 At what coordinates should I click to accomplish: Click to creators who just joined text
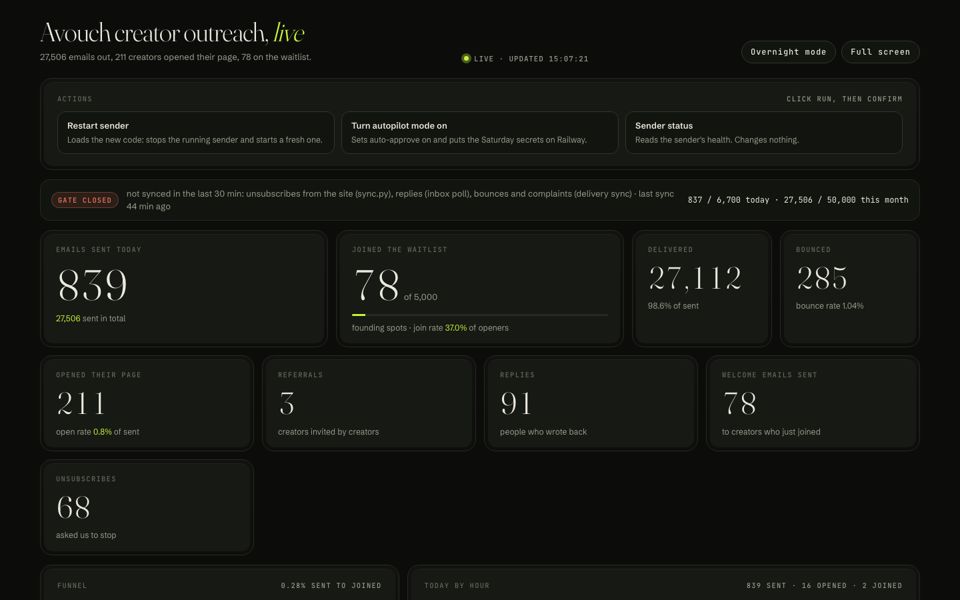pyautogui.click(x=771, y=432)
